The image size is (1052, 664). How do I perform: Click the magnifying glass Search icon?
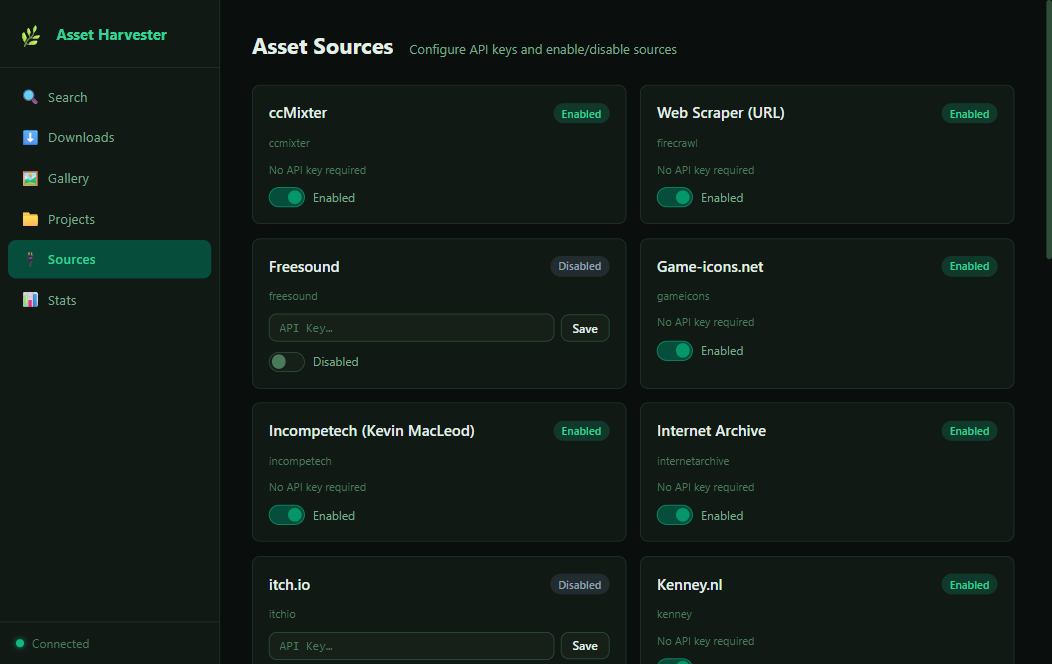point(30,97)
